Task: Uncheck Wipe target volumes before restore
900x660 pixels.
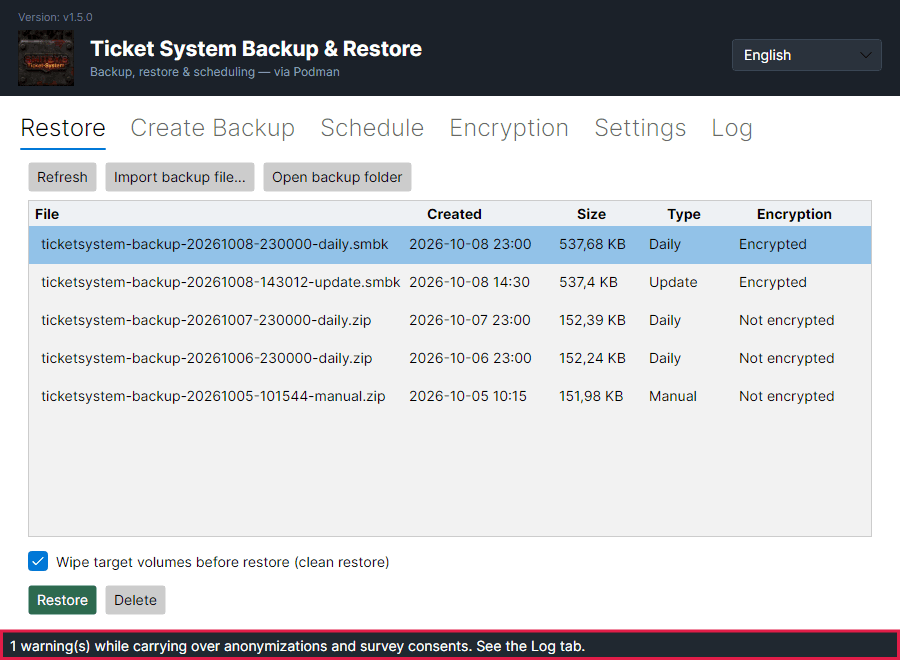Action: point(38,561)
